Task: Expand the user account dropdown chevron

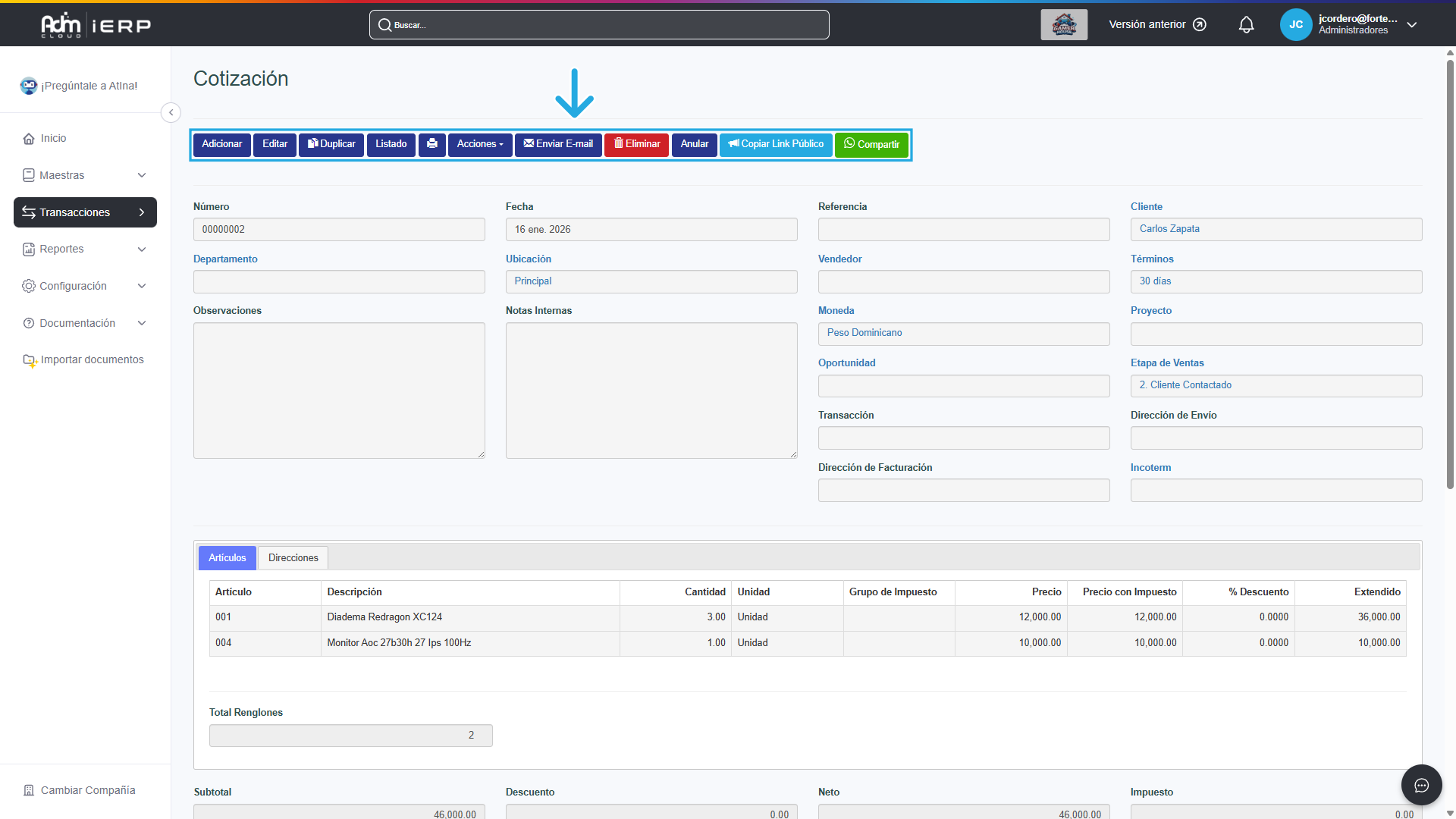Action: (x=1412, y=25)
